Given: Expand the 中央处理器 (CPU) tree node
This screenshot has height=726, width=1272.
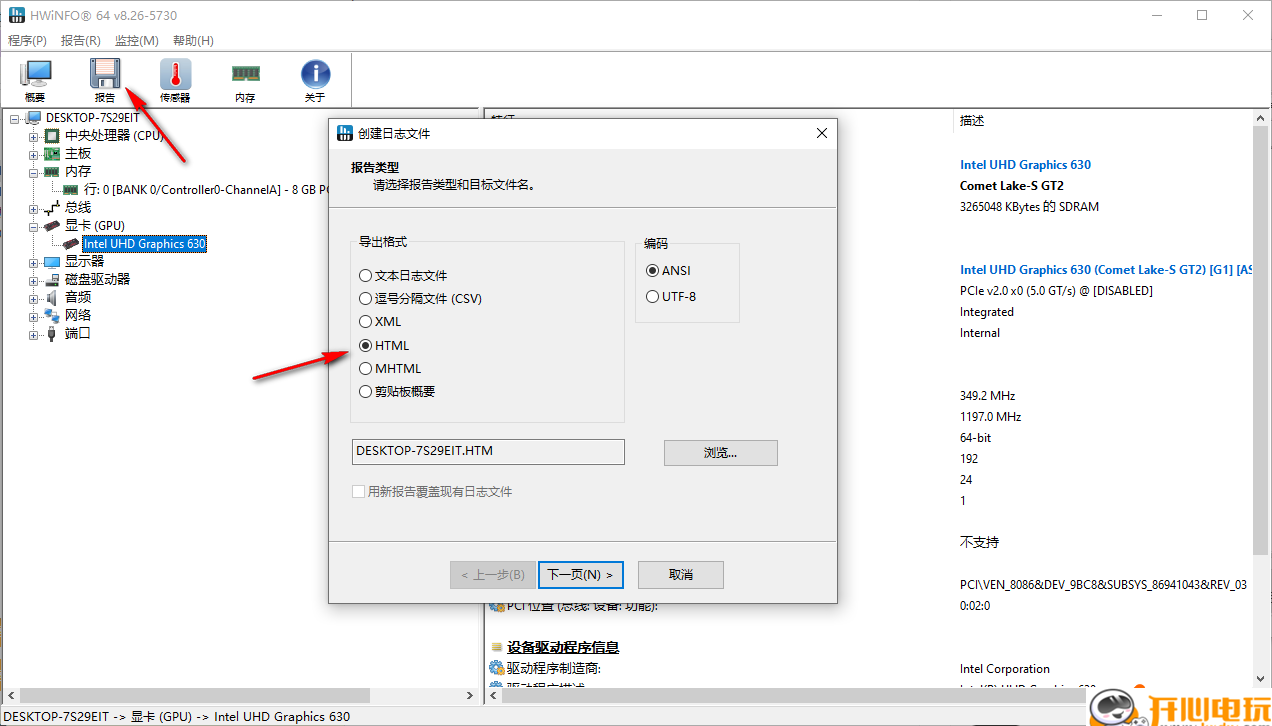Looking at the screenshot, I should click(x=33, y=135).
